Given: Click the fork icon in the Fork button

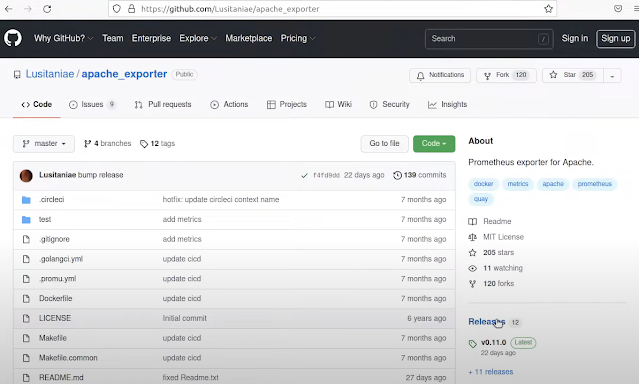Looking at the screenshot, I should coord(487,75).
